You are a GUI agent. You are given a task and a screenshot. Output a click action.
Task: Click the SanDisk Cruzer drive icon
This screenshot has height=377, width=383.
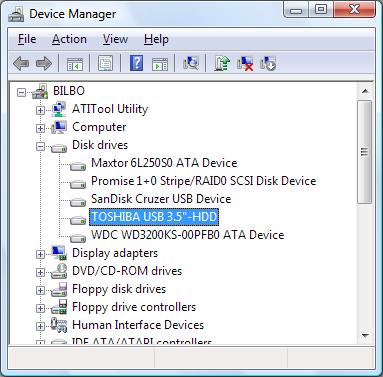coord(78,201)
